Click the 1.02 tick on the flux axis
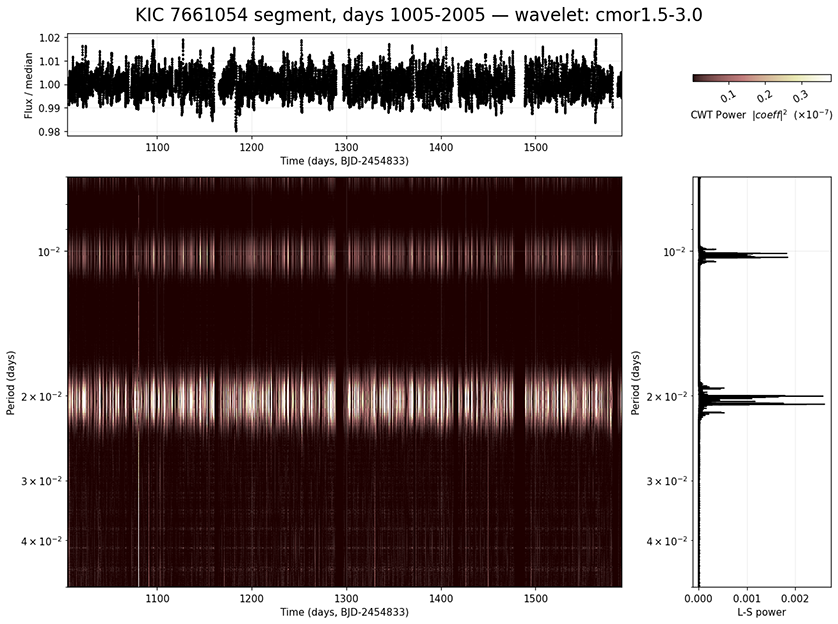The image size is (838, 624). coord(51,38)
